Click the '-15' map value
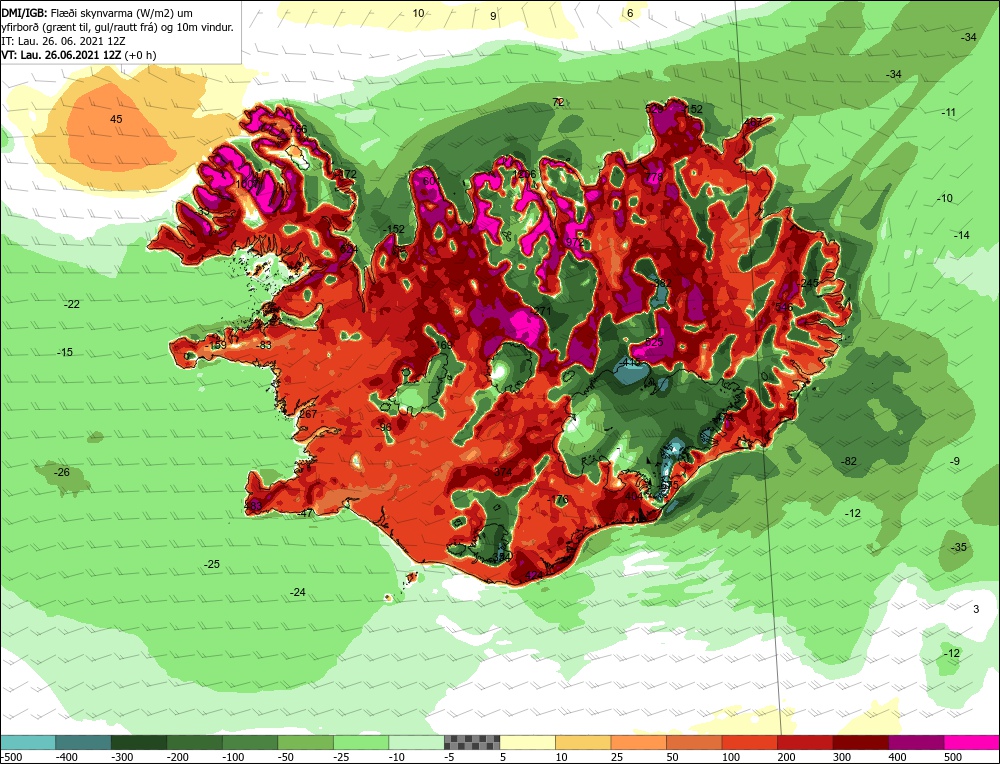The width and height of the screenshot is (1000, 764). tap(65, 352)
